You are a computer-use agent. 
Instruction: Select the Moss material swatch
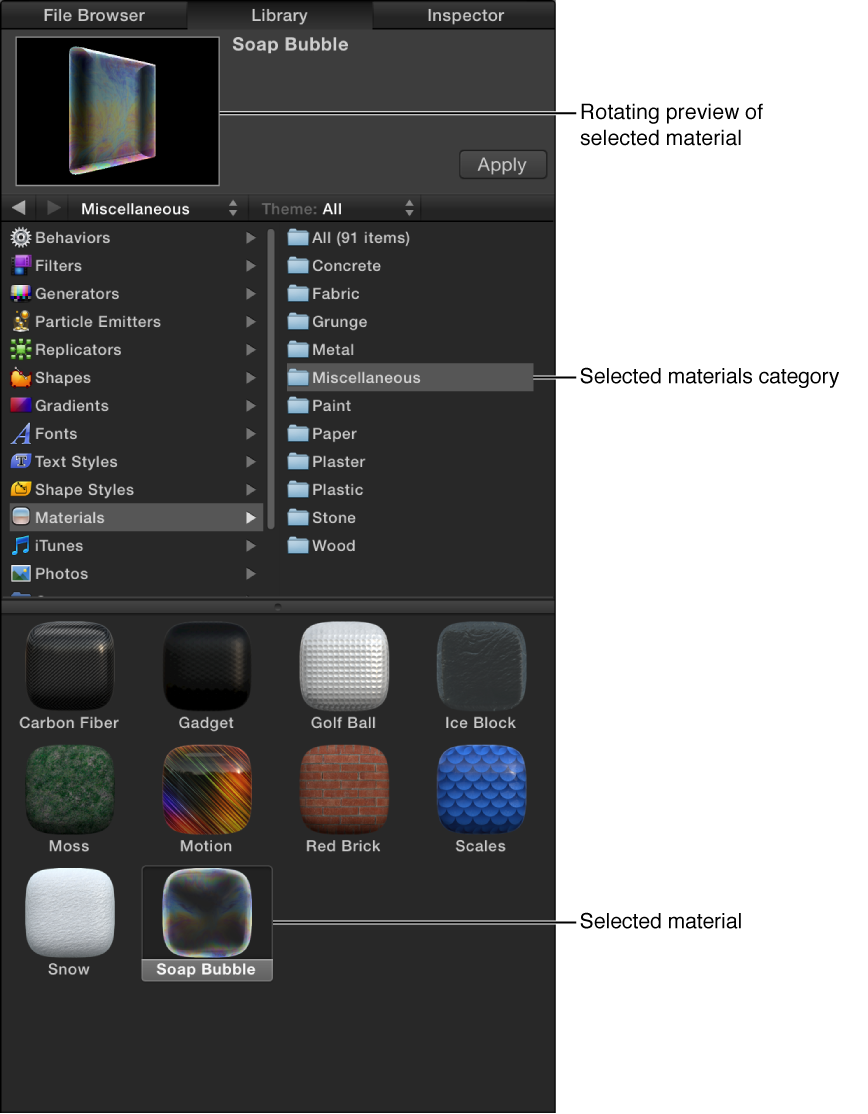pos(69,789)
